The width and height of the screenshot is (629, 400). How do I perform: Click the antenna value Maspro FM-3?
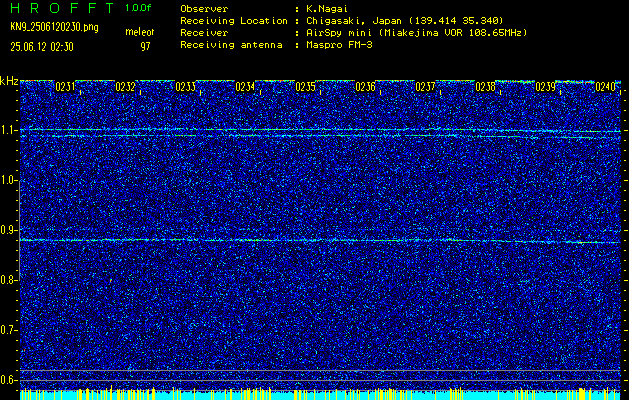[x=339, y=45]
